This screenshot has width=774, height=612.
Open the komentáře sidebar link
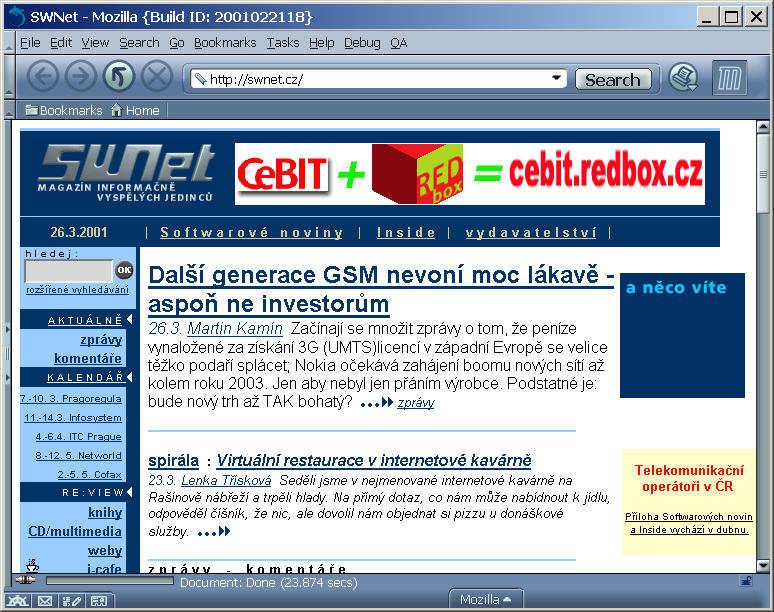point(88,358)
